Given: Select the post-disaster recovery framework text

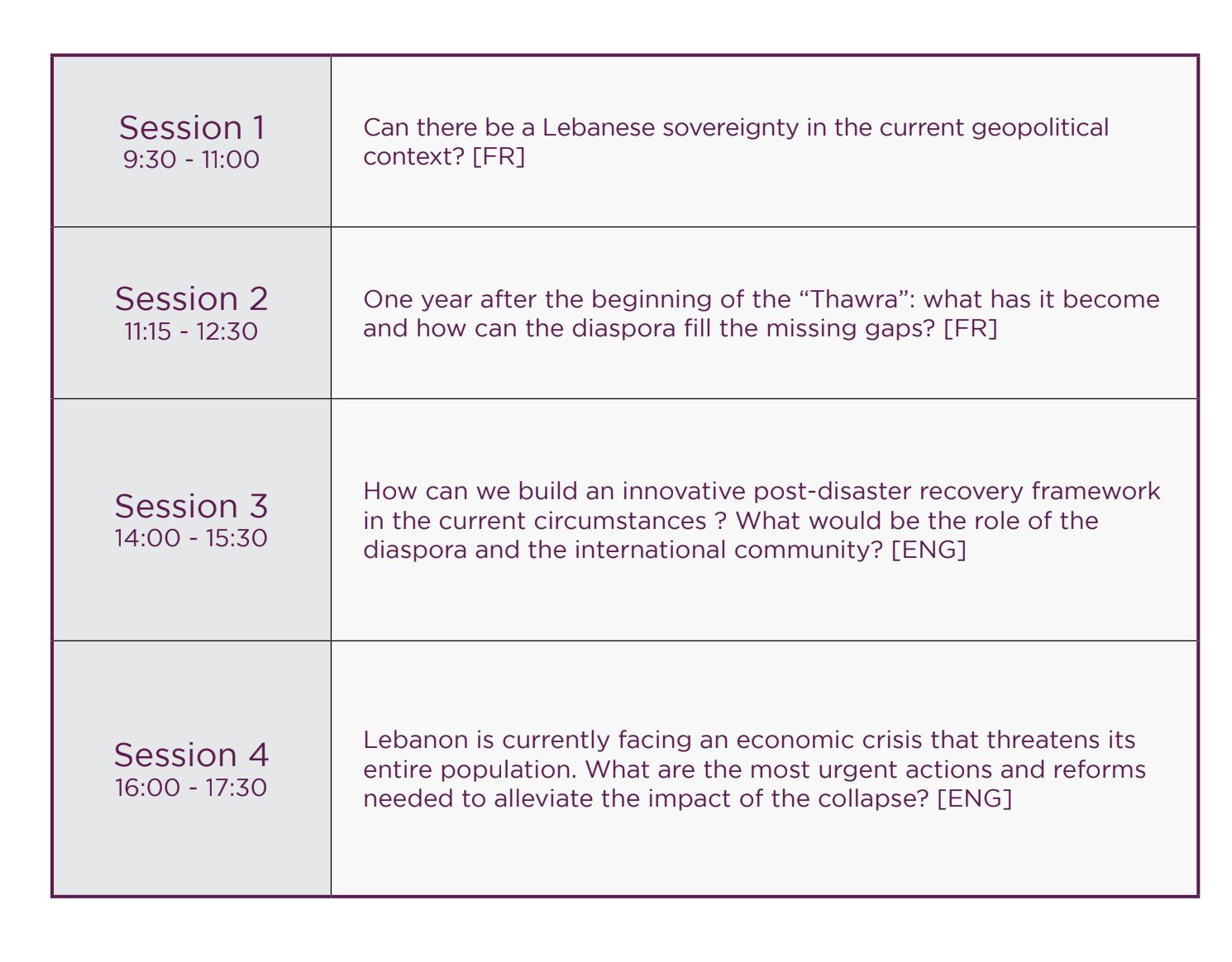Looking at the screenshot, I should coord(762,521).
